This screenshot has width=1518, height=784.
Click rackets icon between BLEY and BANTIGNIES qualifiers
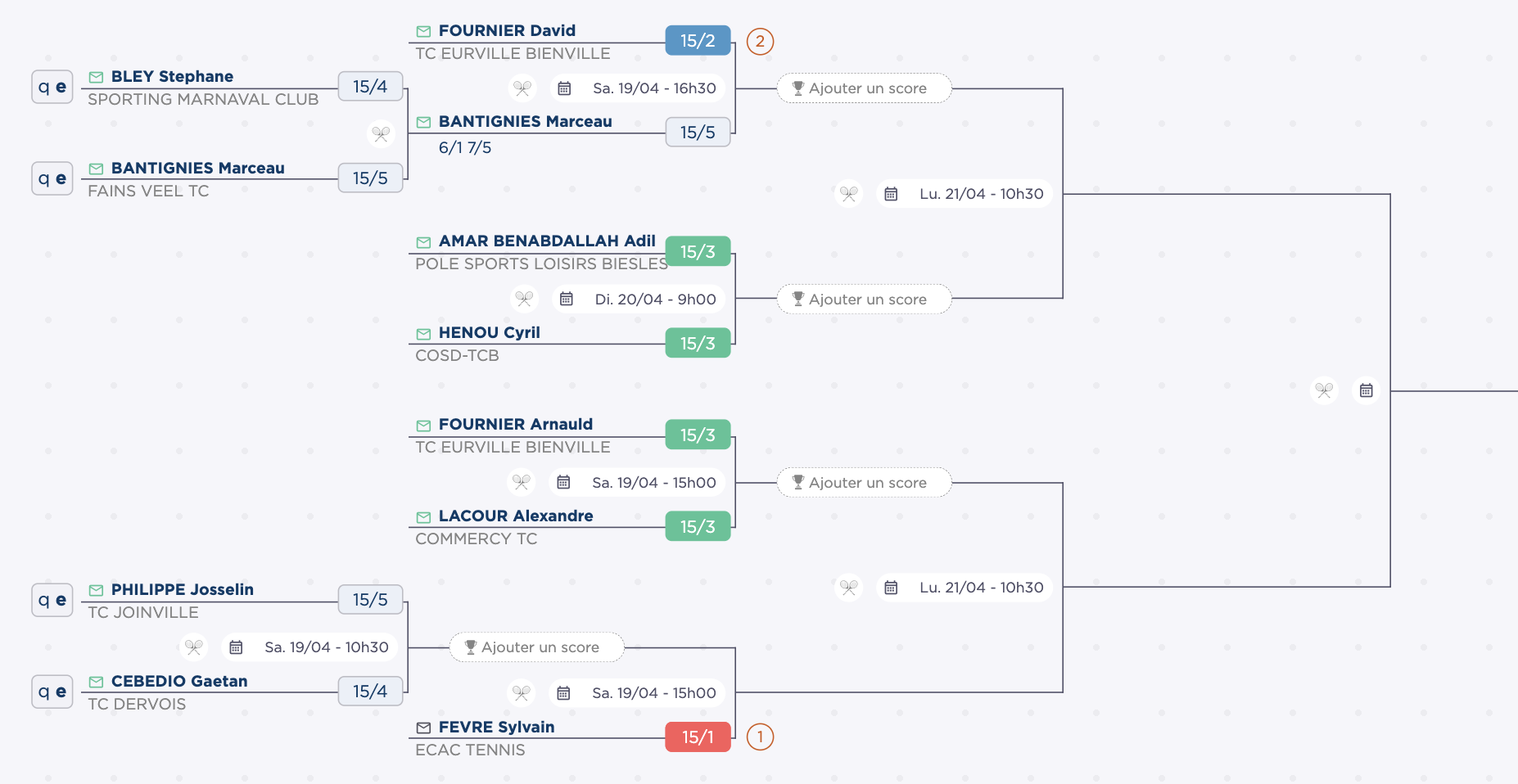[x=381, y=133]
